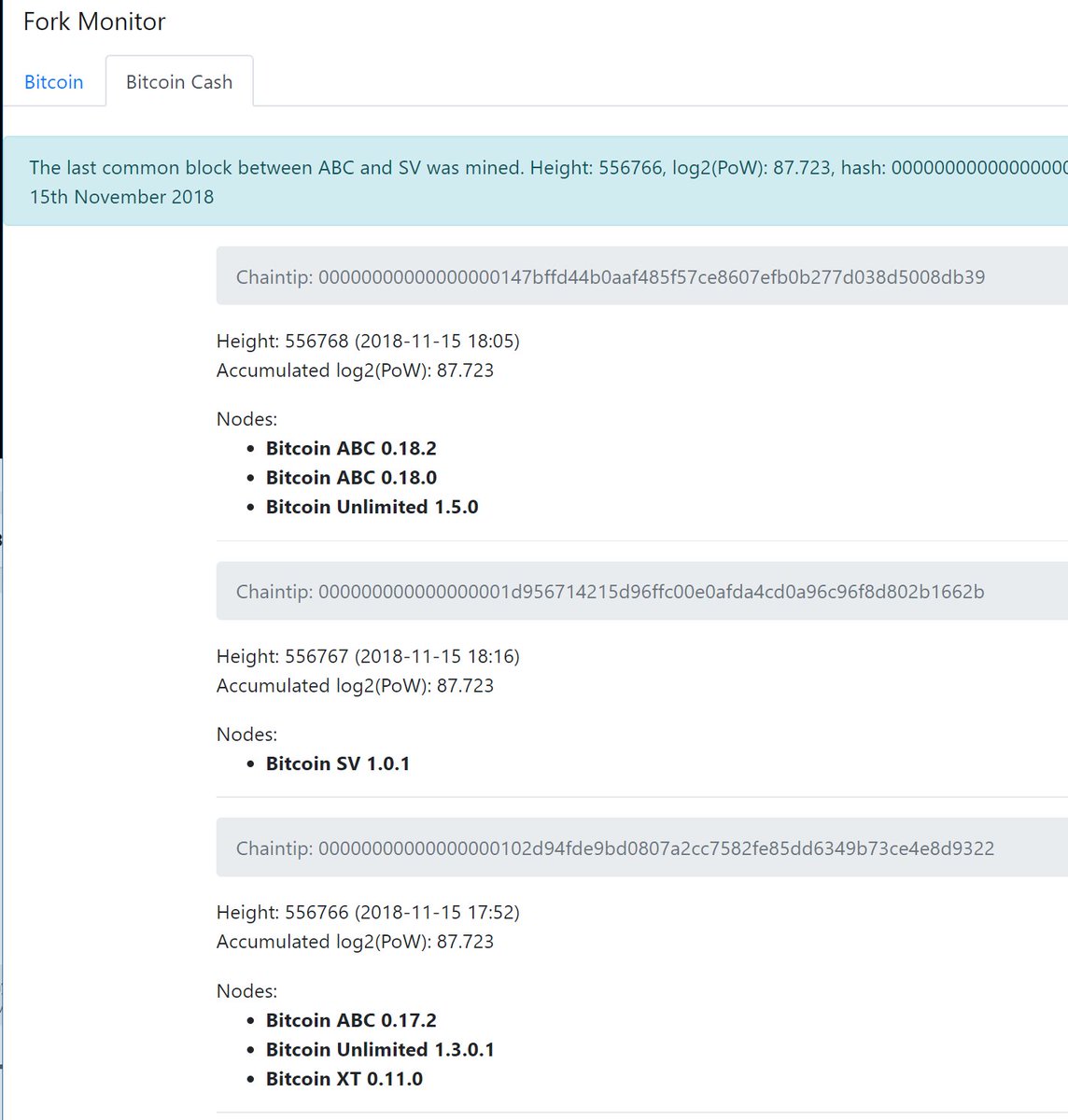Screen dimensions: 1068x1120
Task: Click Accumulated log2(PoW) under height 556767
Action: click(355, 686)
